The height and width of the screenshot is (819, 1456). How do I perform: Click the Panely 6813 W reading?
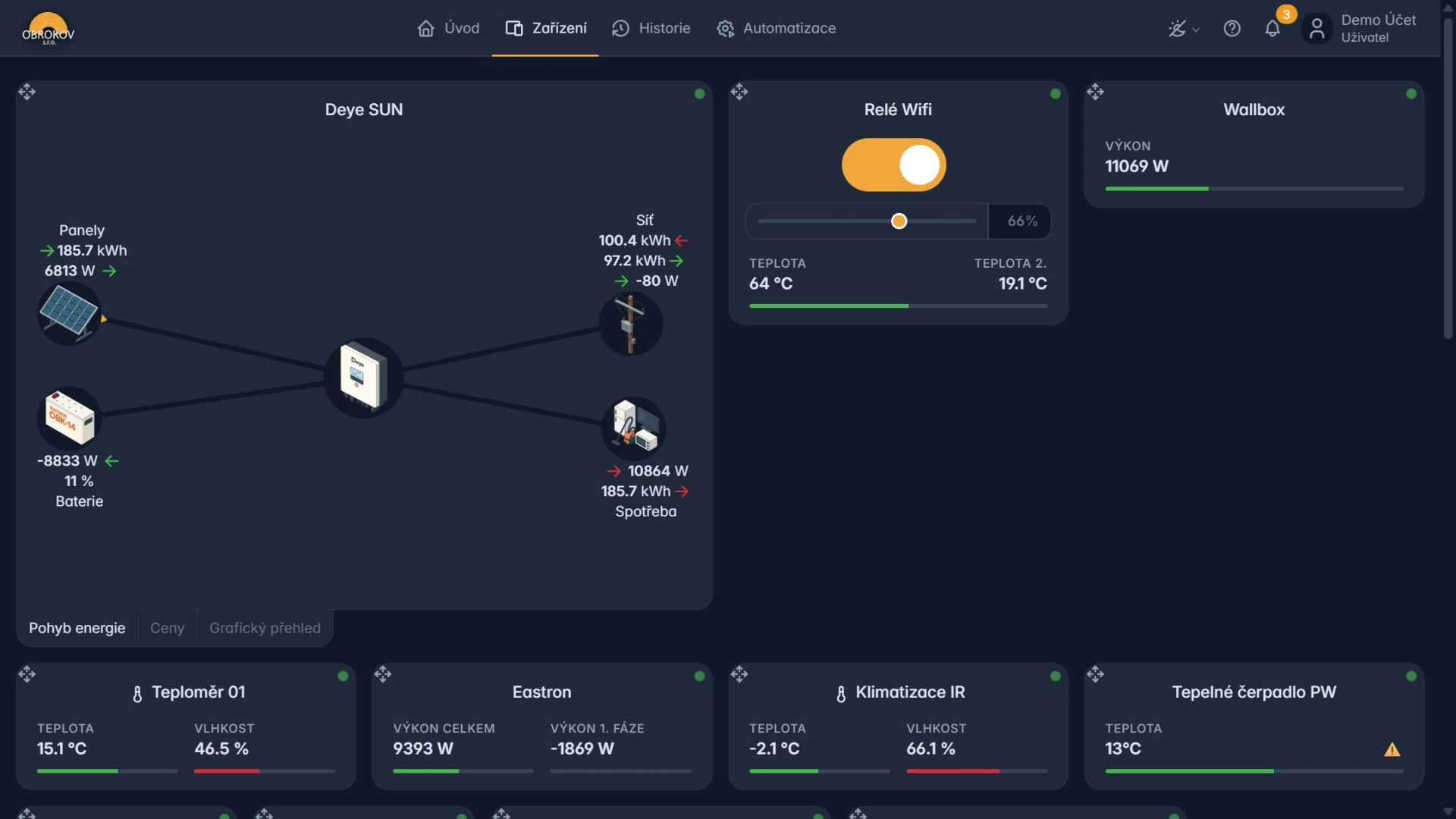pos(70,271)
